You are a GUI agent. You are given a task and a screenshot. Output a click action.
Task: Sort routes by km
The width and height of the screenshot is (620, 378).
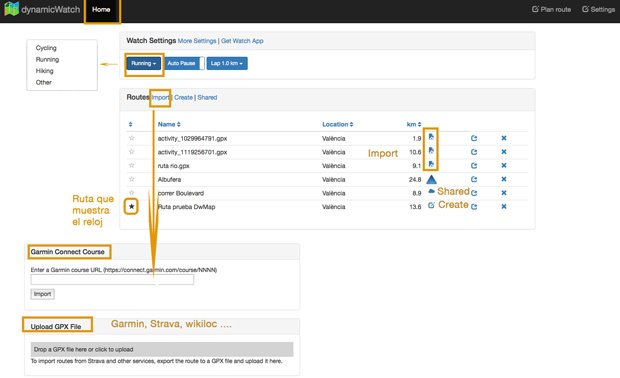pos(414,124)
